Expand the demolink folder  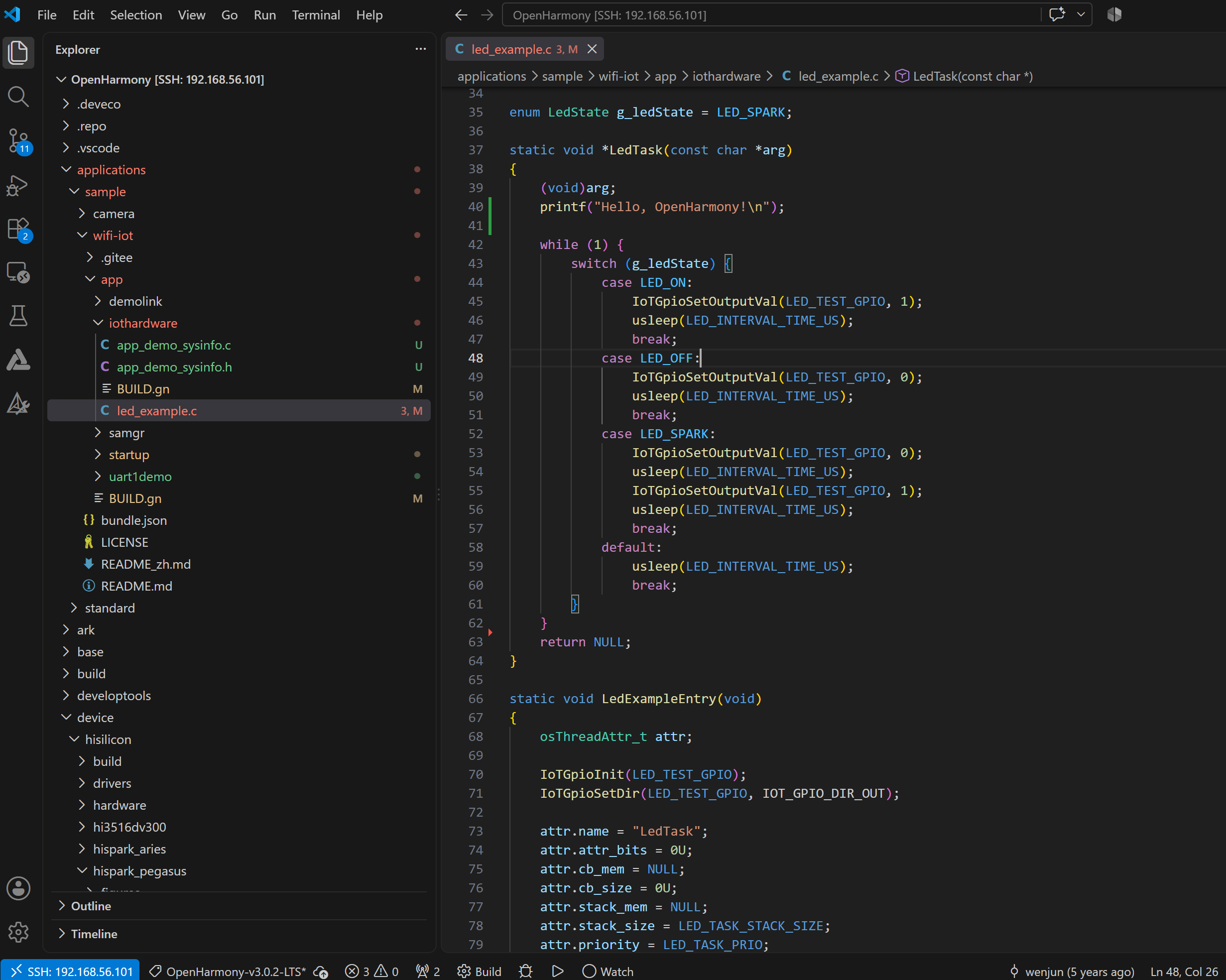(x=239, y=301)
